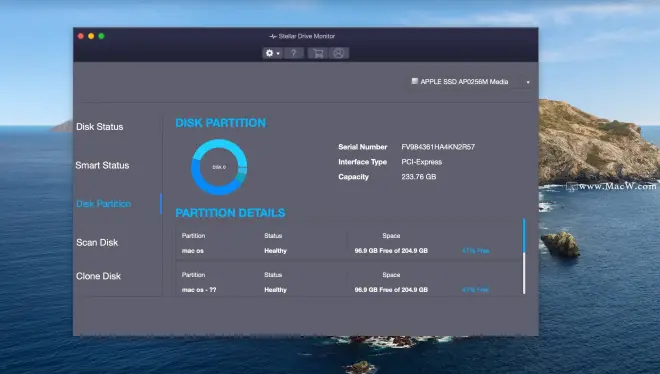This screenshot has height=374, width=660.
Task: Click the 233.76 GB capacity value
Action: click(419, 177)
